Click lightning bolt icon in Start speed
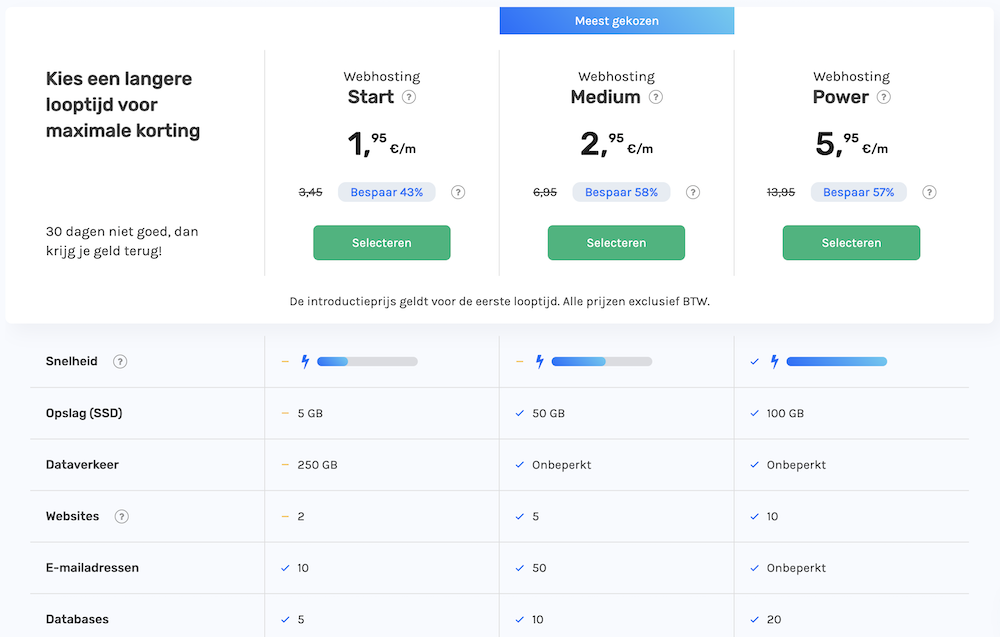1000x637 pixels. 305,362
